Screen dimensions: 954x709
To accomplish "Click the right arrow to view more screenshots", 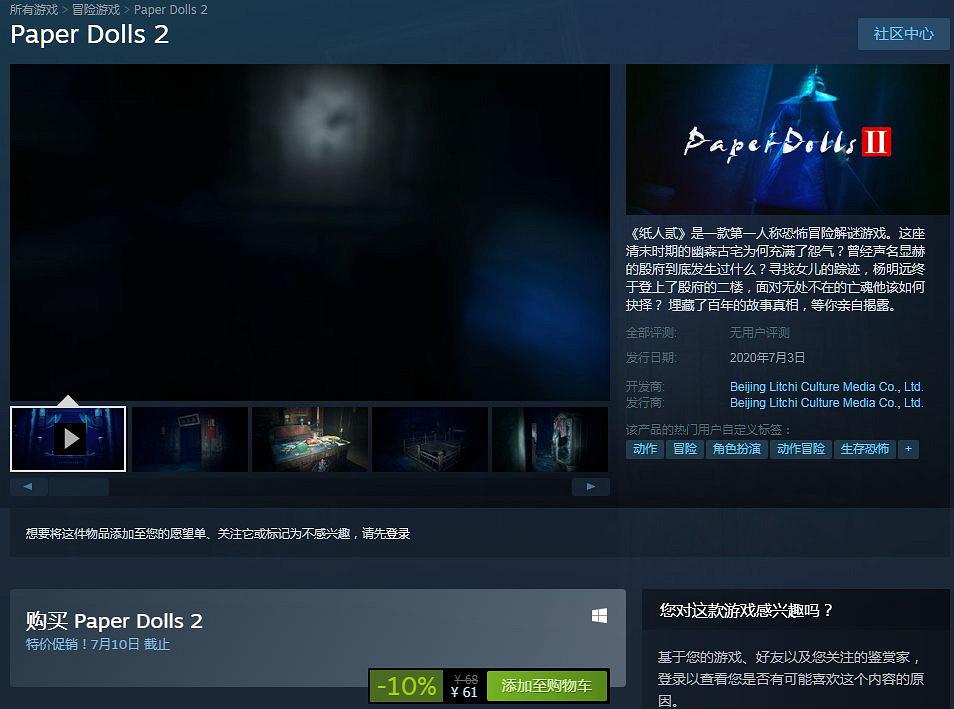I will pyautogui.click(x=590, y=486).
